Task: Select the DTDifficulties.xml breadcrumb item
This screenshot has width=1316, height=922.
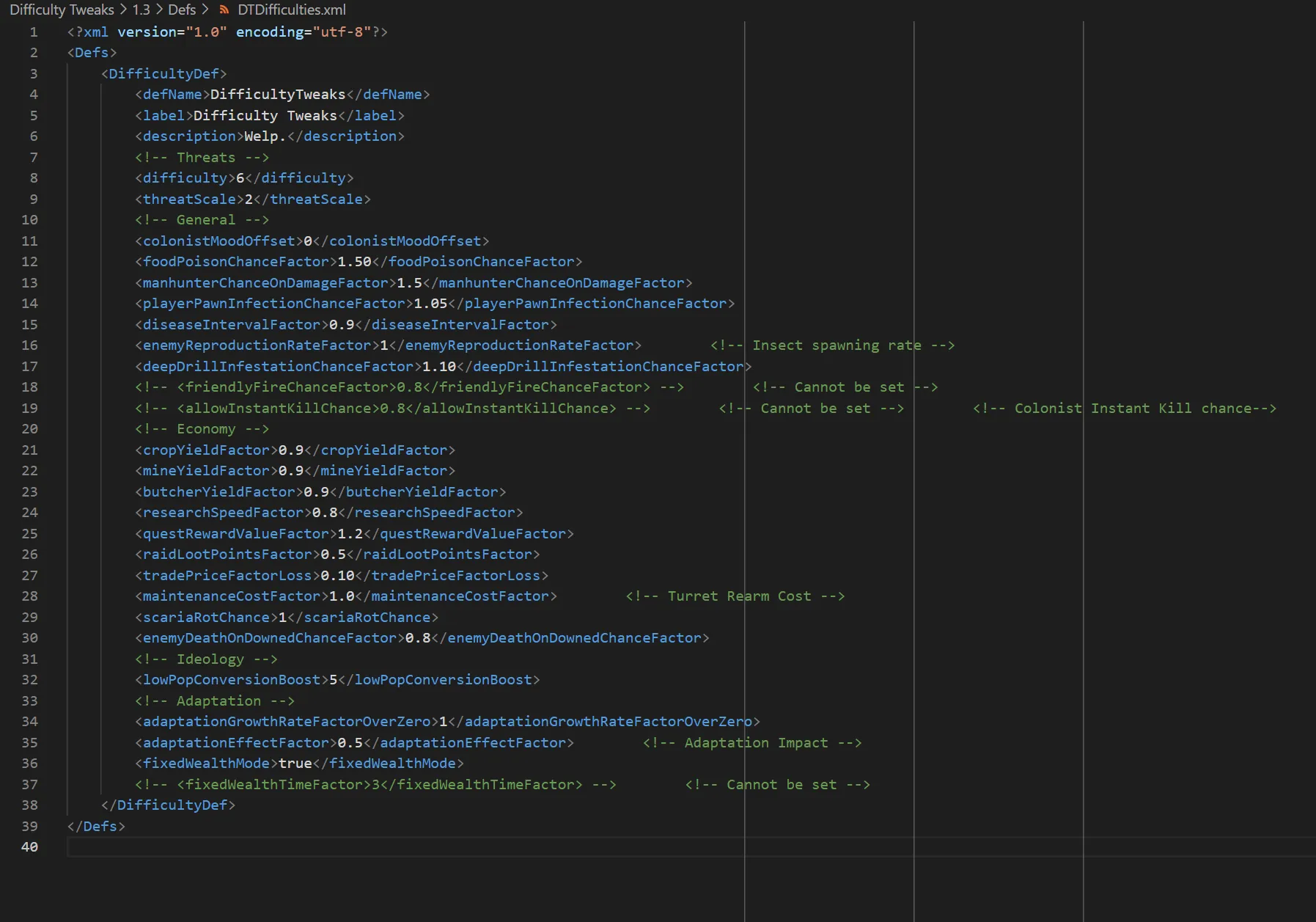Action: [x=291, y=10]
